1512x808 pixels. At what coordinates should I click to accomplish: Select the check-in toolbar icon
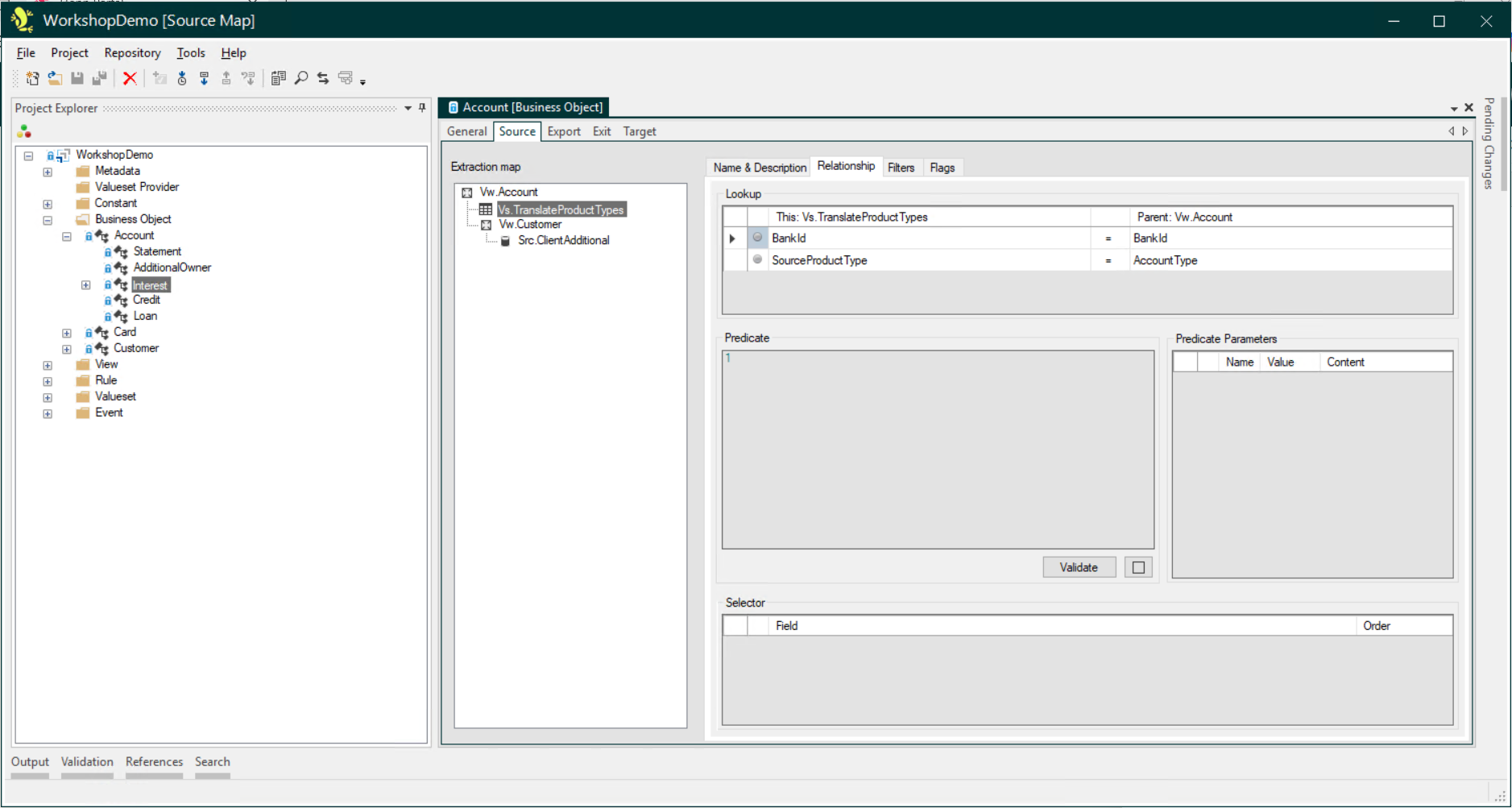point(226,78)
